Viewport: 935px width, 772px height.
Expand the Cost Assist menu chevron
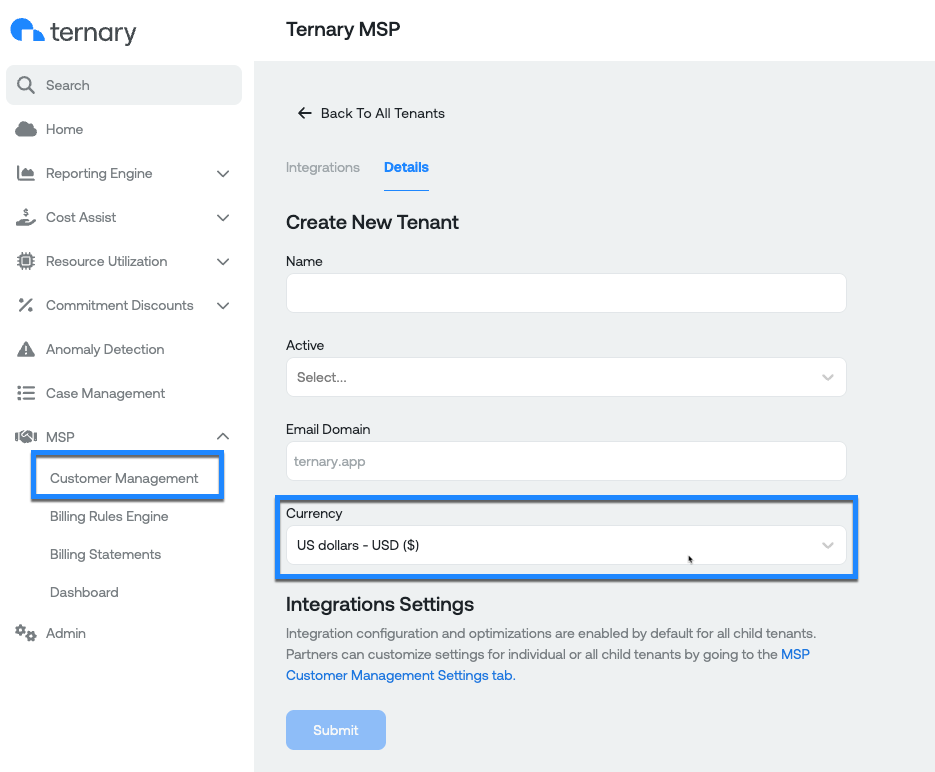point(223,218)
